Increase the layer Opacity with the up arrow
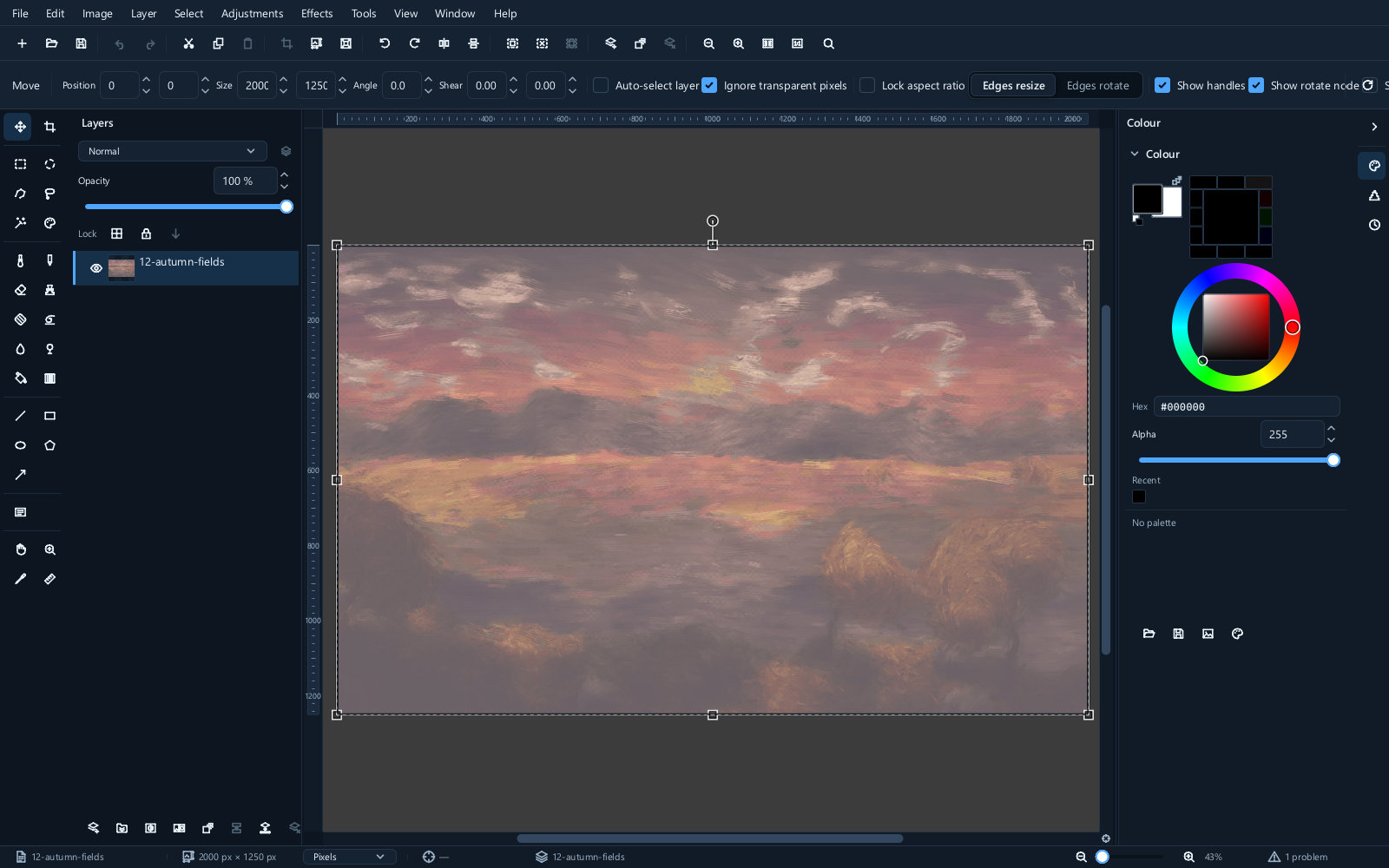 [x=284, y=175]
